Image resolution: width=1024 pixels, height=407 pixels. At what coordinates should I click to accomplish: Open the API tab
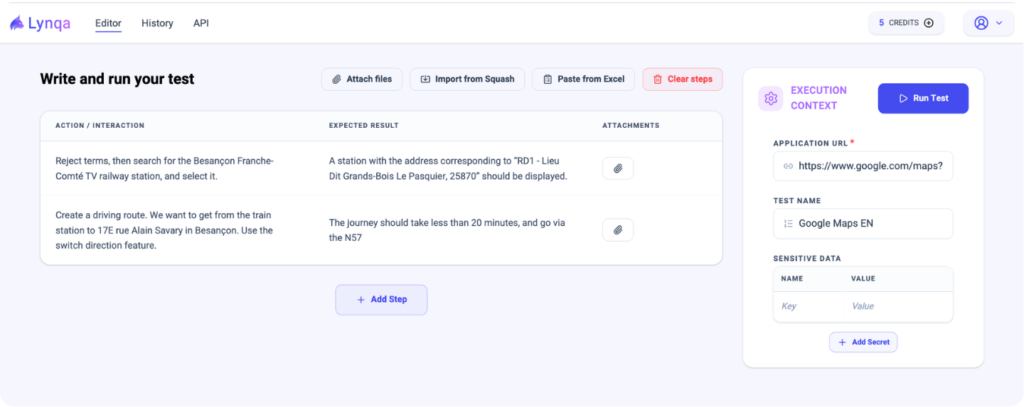click(201, 23)
